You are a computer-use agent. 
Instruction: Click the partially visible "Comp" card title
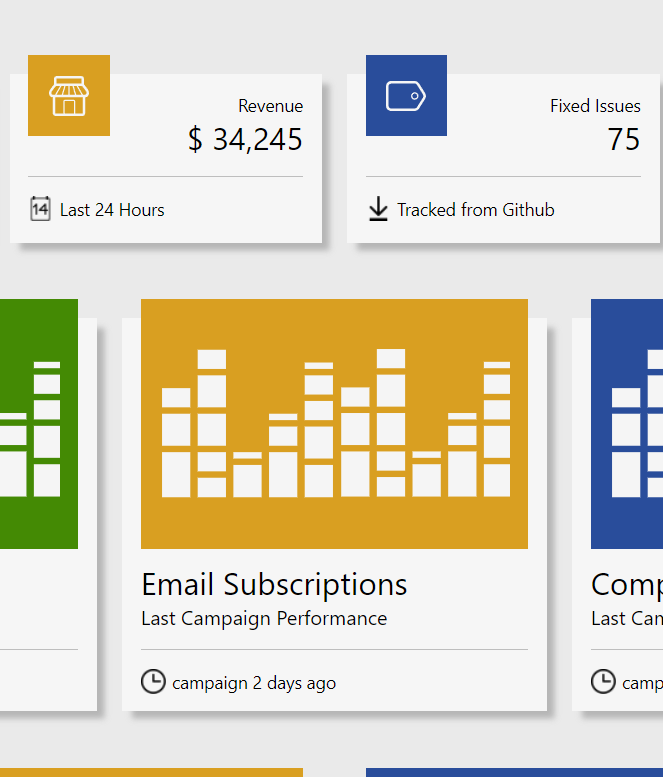point(626,584)
